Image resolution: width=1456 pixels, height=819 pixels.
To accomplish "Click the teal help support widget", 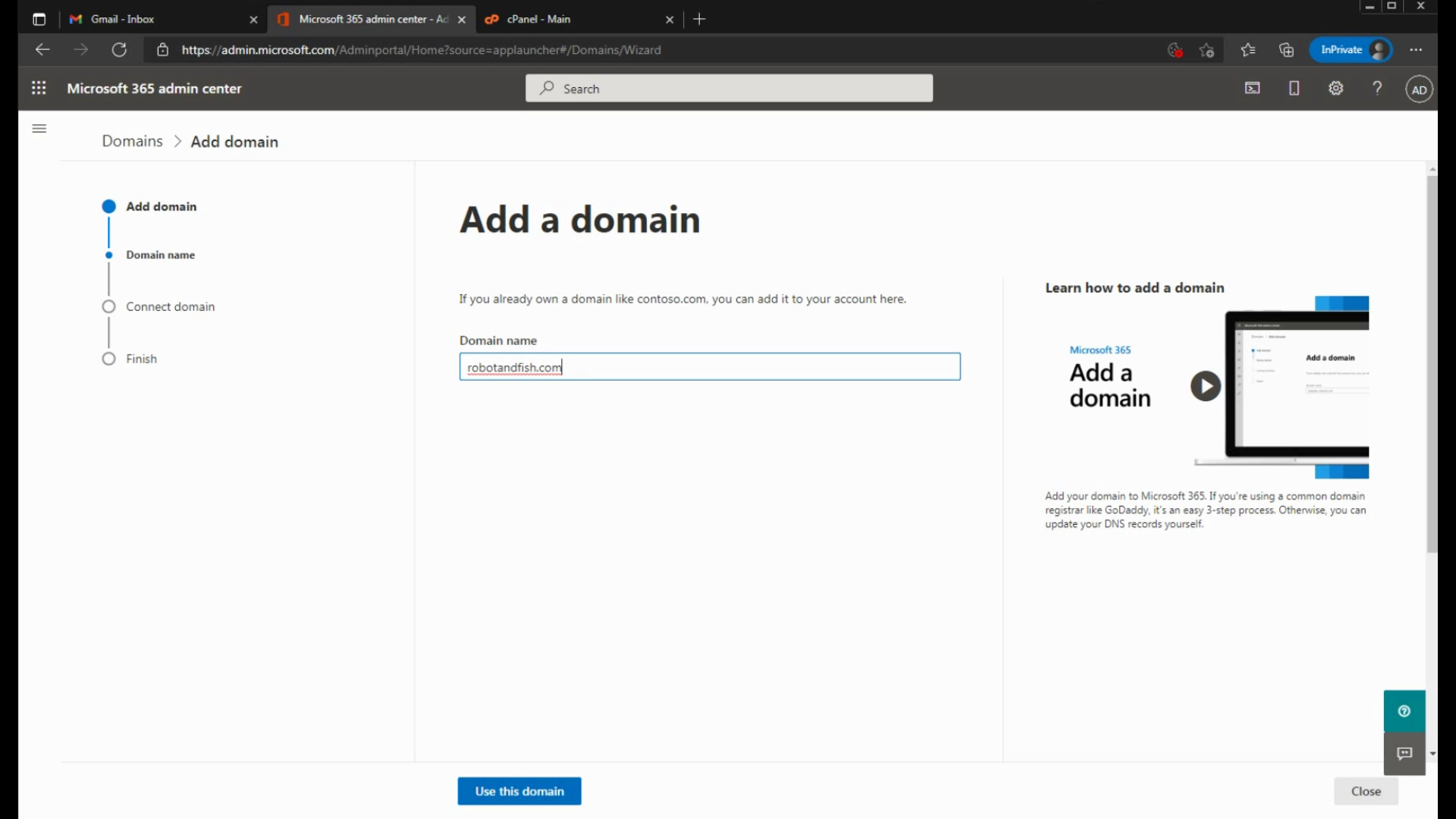I will coord(1404,711).
